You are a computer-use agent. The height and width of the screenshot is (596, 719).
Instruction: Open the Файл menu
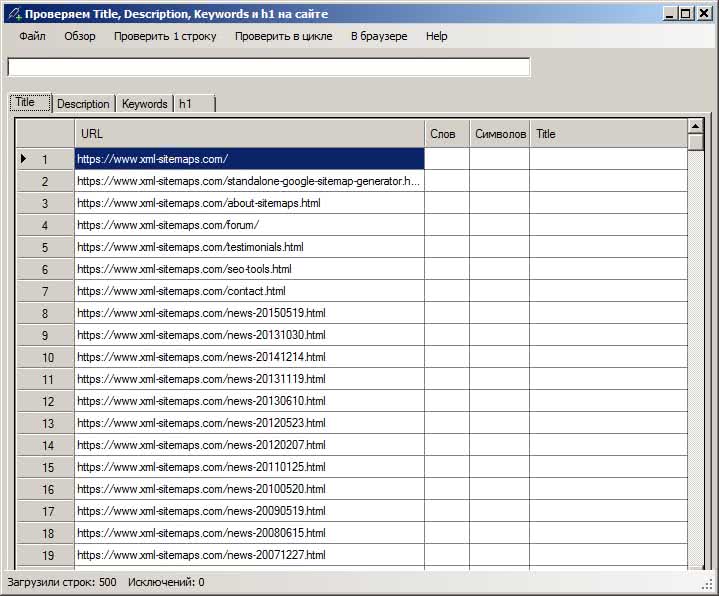(x=32, y=36)
